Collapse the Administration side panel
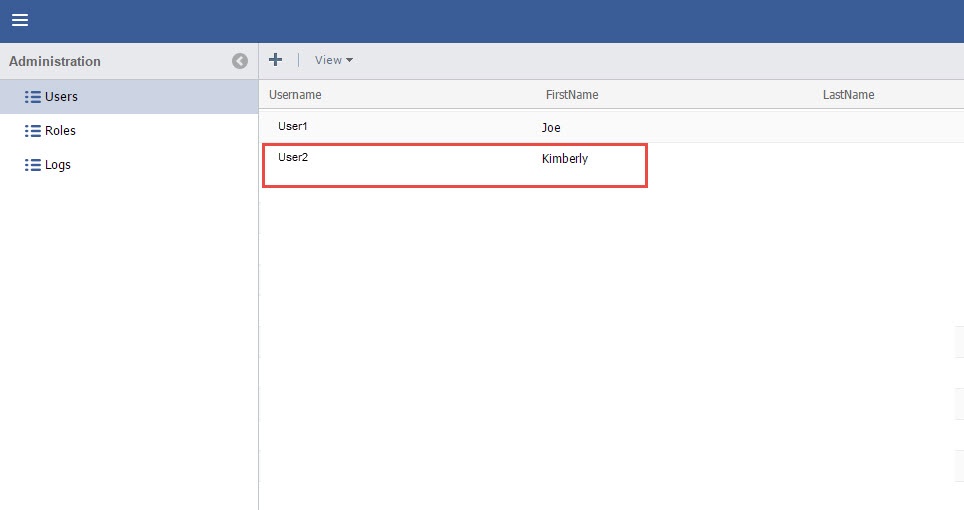The height and width of the screenshot is (510, 964). tap(240, 61)
